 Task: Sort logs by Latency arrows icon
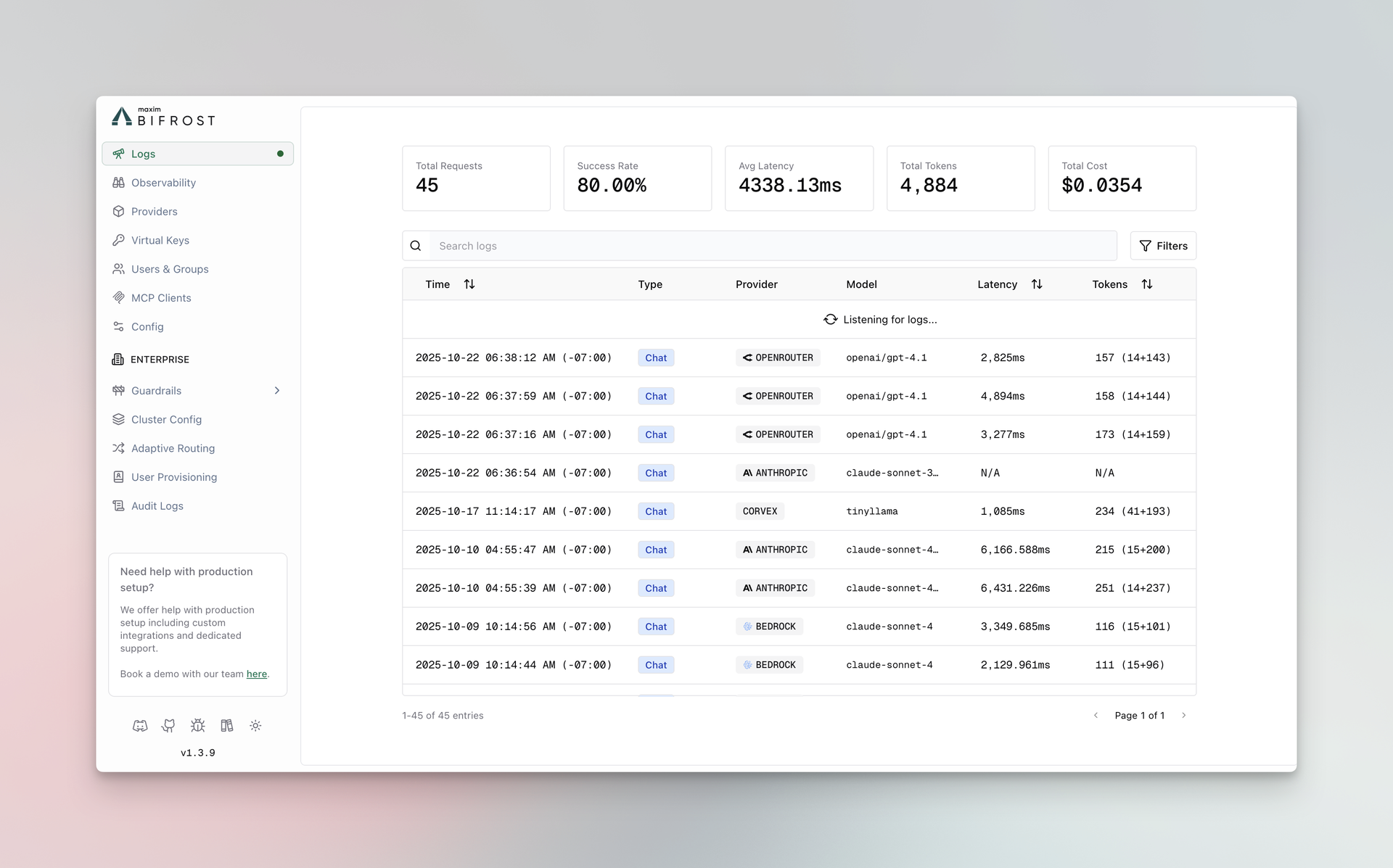click(x=1037, y=284)
